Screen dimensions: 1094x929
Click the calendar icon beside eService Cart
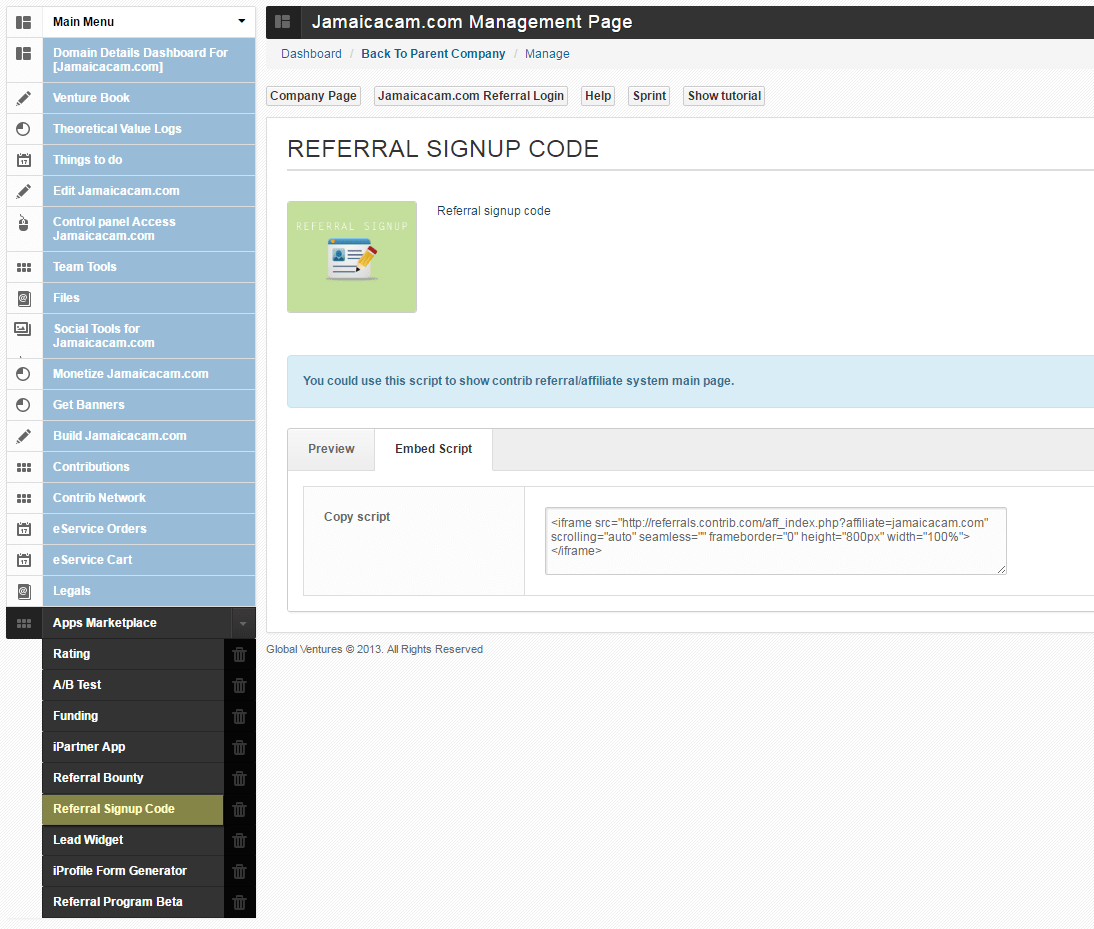coord(24,560)
